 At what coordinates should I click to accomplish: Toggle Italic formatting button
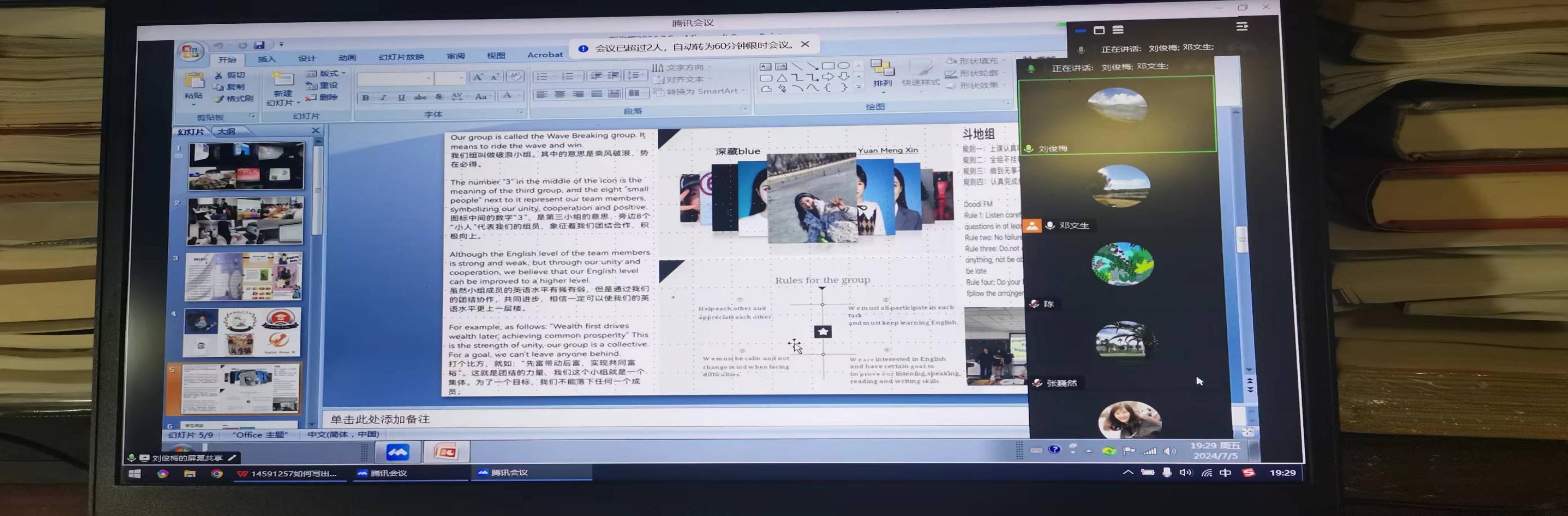383,97
